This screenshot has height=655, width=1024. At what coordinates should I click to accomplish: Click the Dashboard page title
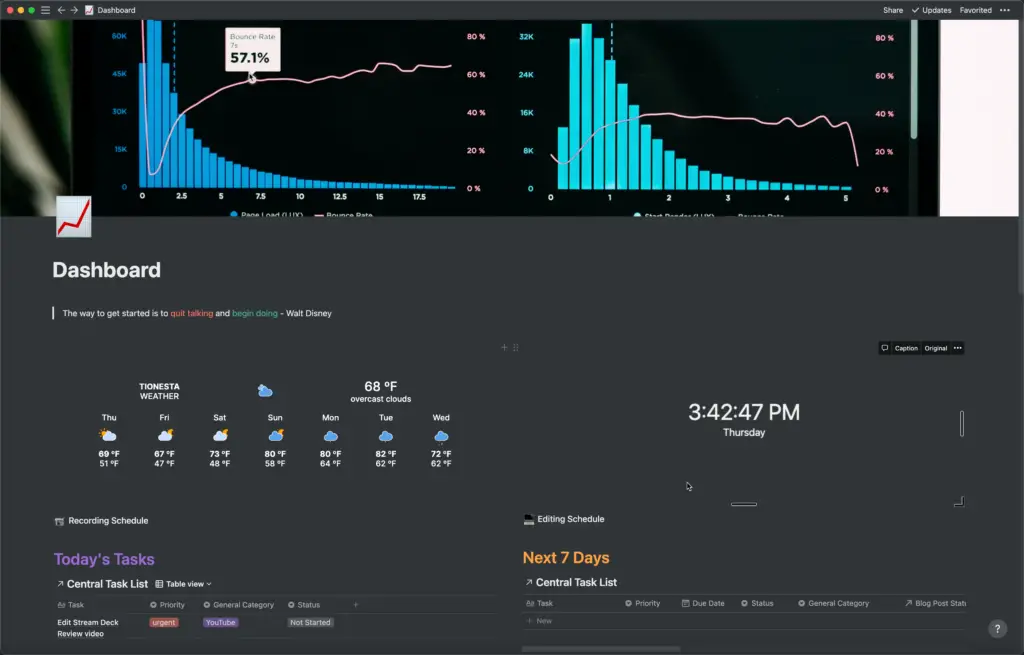[x=106, y=270]
